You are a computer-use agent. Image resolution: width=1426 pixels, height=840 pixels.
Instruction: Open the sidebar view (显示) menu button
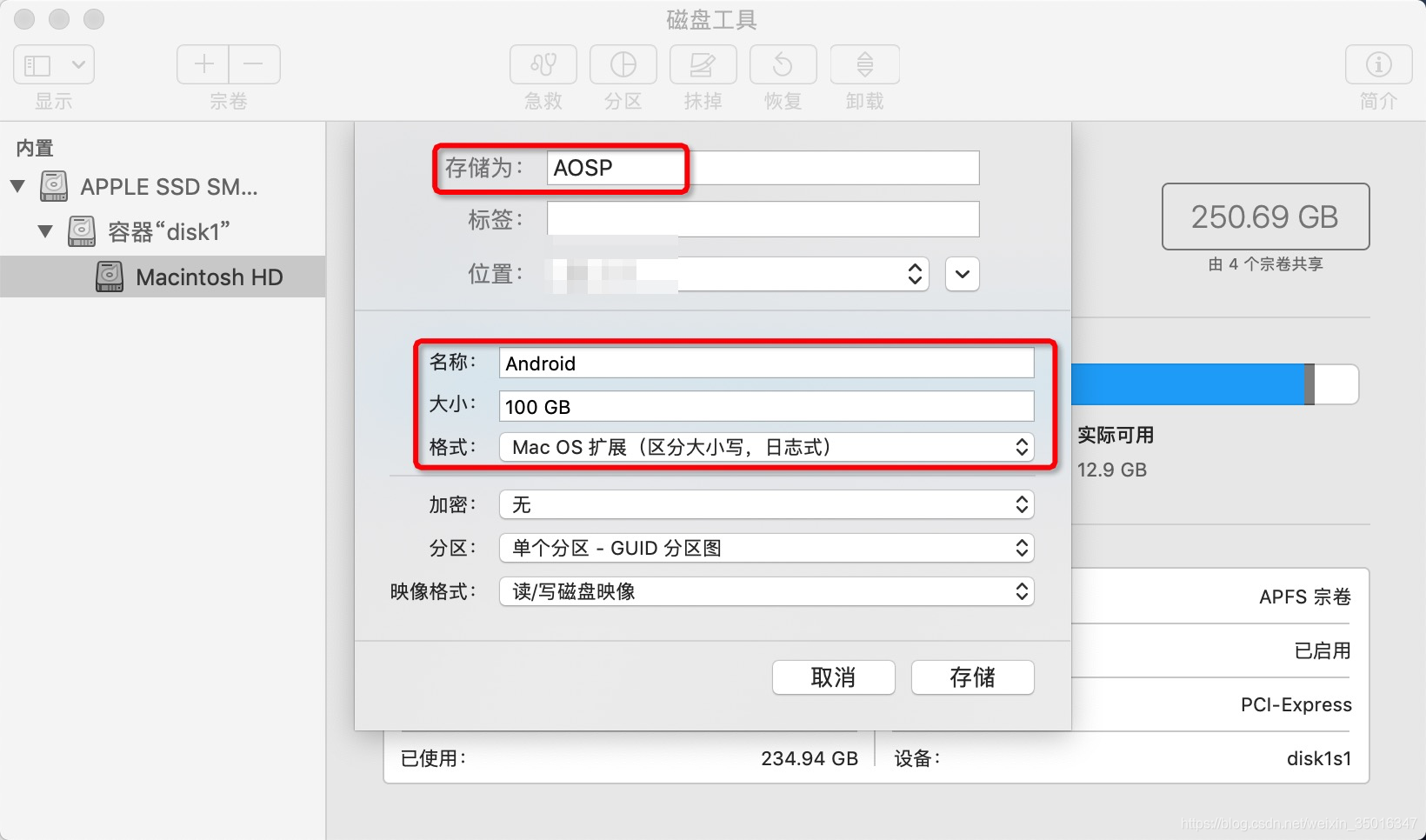click(x=54, y=64)
